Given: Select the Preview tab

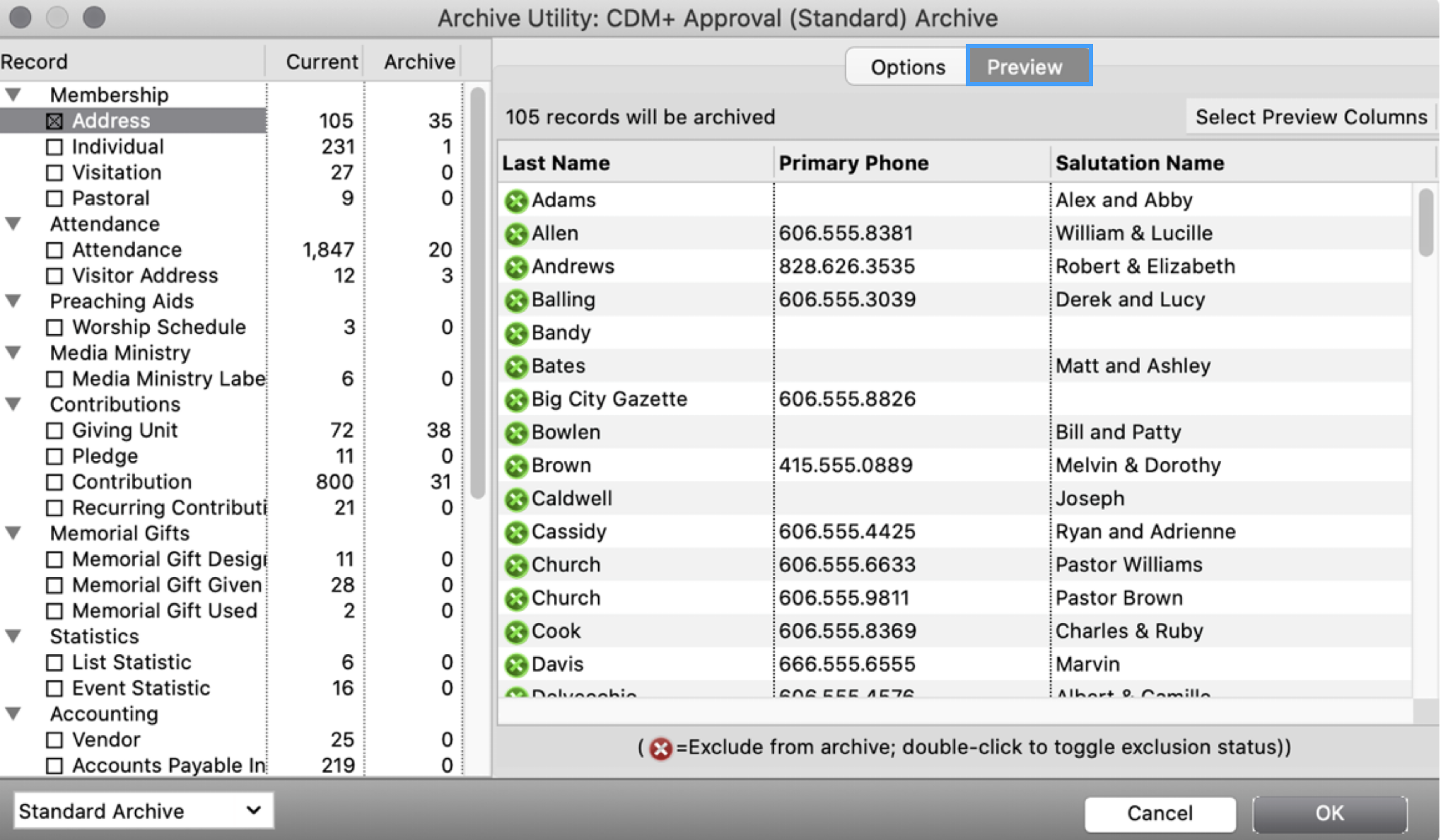Looking at the screenshot, I should (1027, 66).
